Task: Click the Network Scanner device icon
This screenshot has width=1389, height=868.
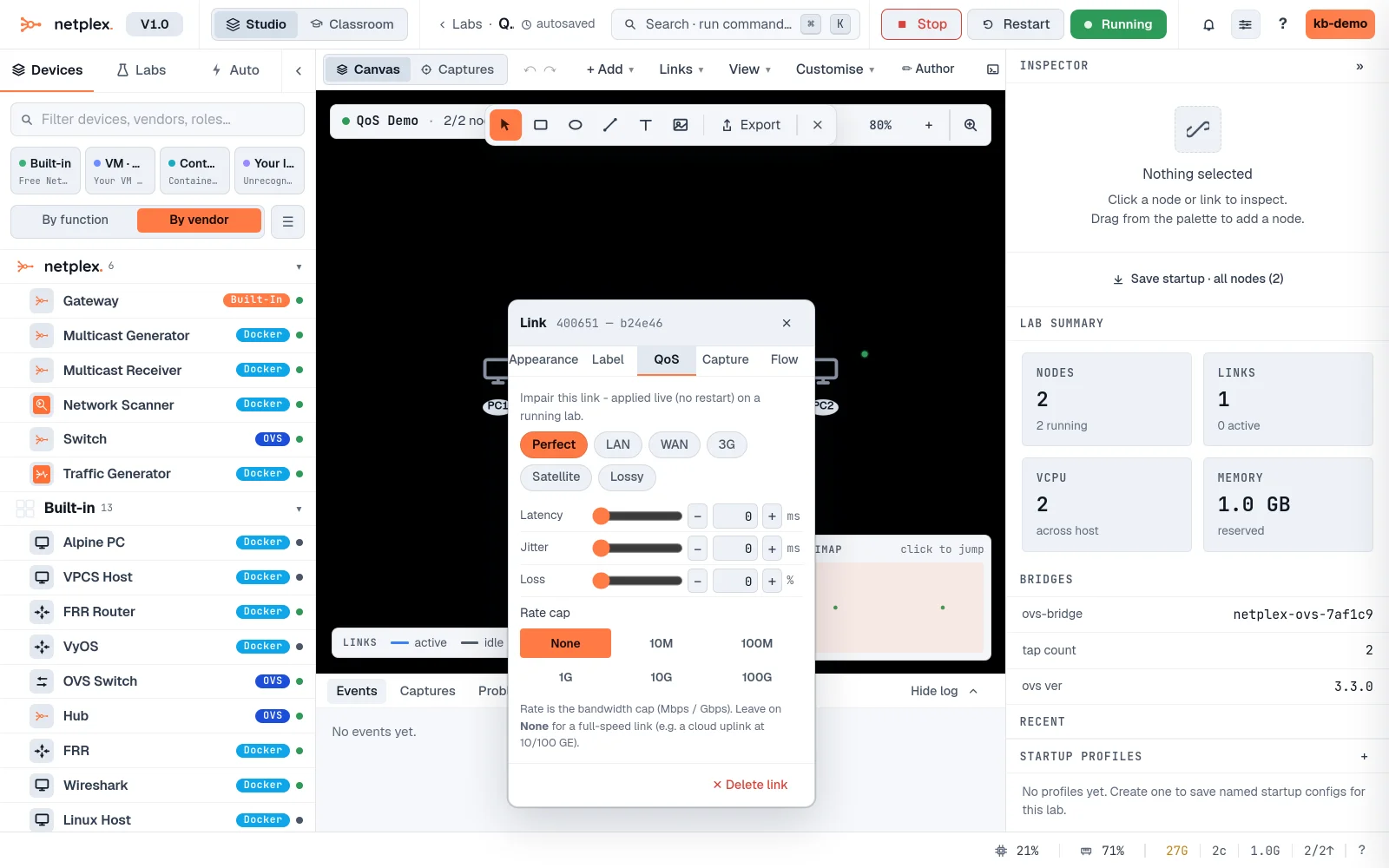Action: [42, 404]
